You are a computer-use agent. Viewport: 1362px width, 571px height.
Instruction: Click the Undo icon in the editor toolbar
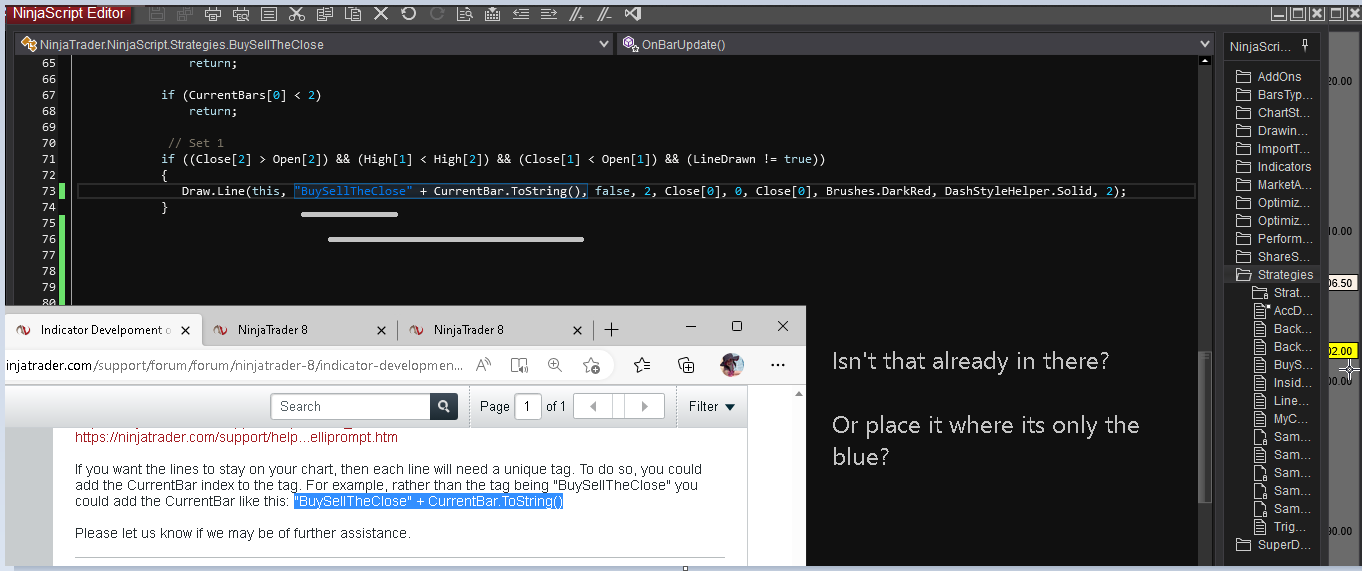409,14
